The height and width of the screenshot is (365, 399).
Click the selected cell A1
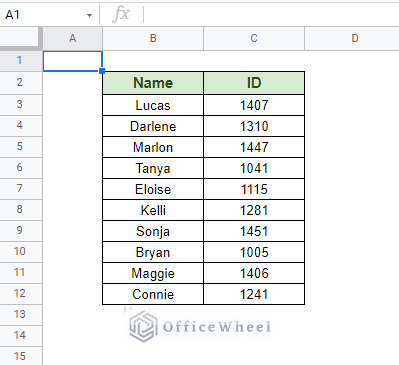point(73,61)
